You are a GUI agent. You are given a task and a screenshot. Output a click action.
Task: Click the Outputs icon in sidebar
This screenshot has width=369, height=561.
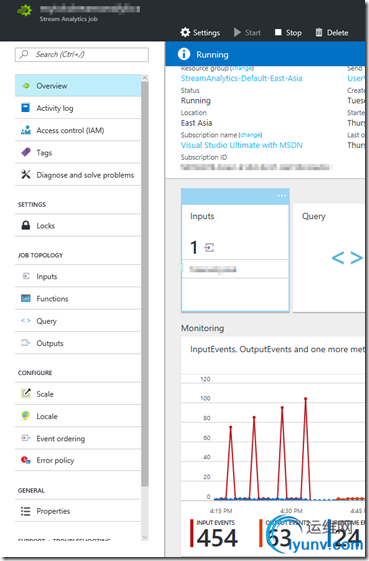click(x=26, y=343)
